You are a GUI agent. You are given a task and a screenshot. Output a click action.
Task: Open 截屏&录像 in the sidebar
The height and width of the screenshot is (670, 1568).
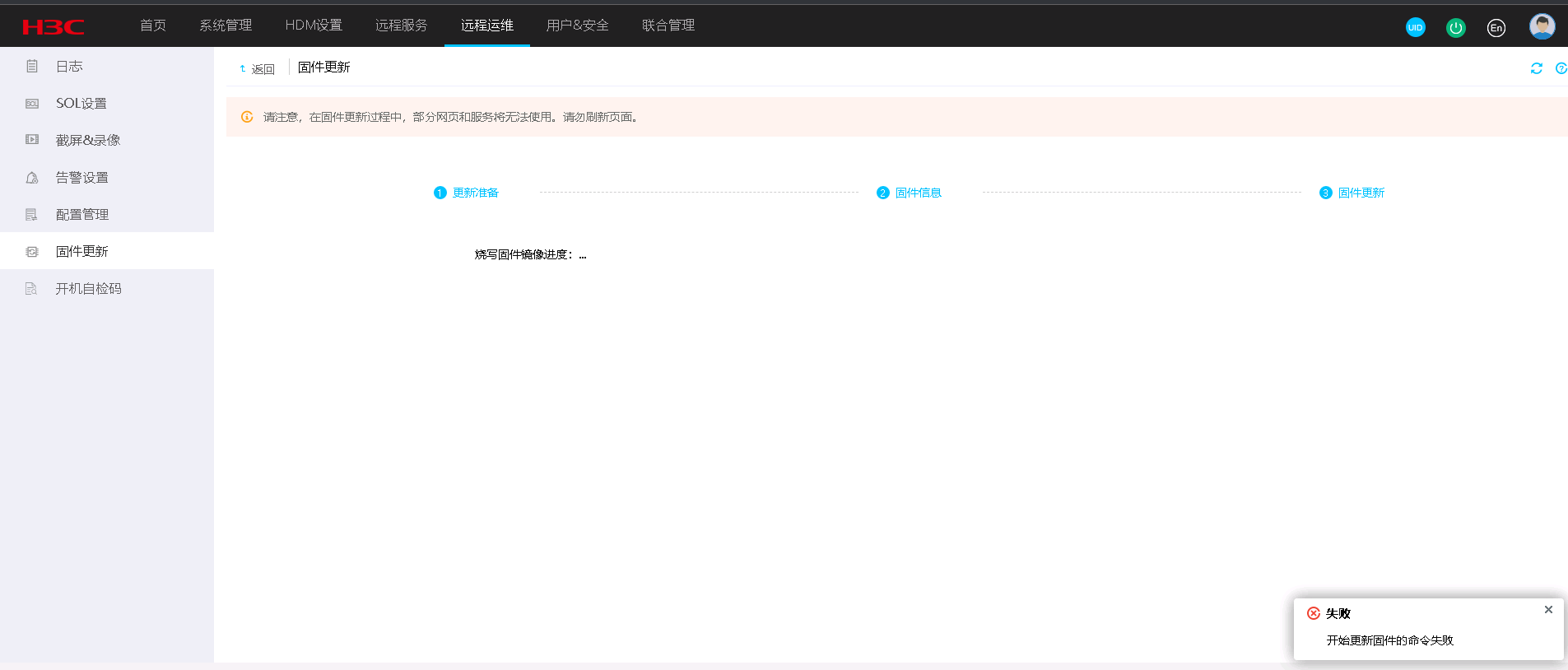(107, 140)
